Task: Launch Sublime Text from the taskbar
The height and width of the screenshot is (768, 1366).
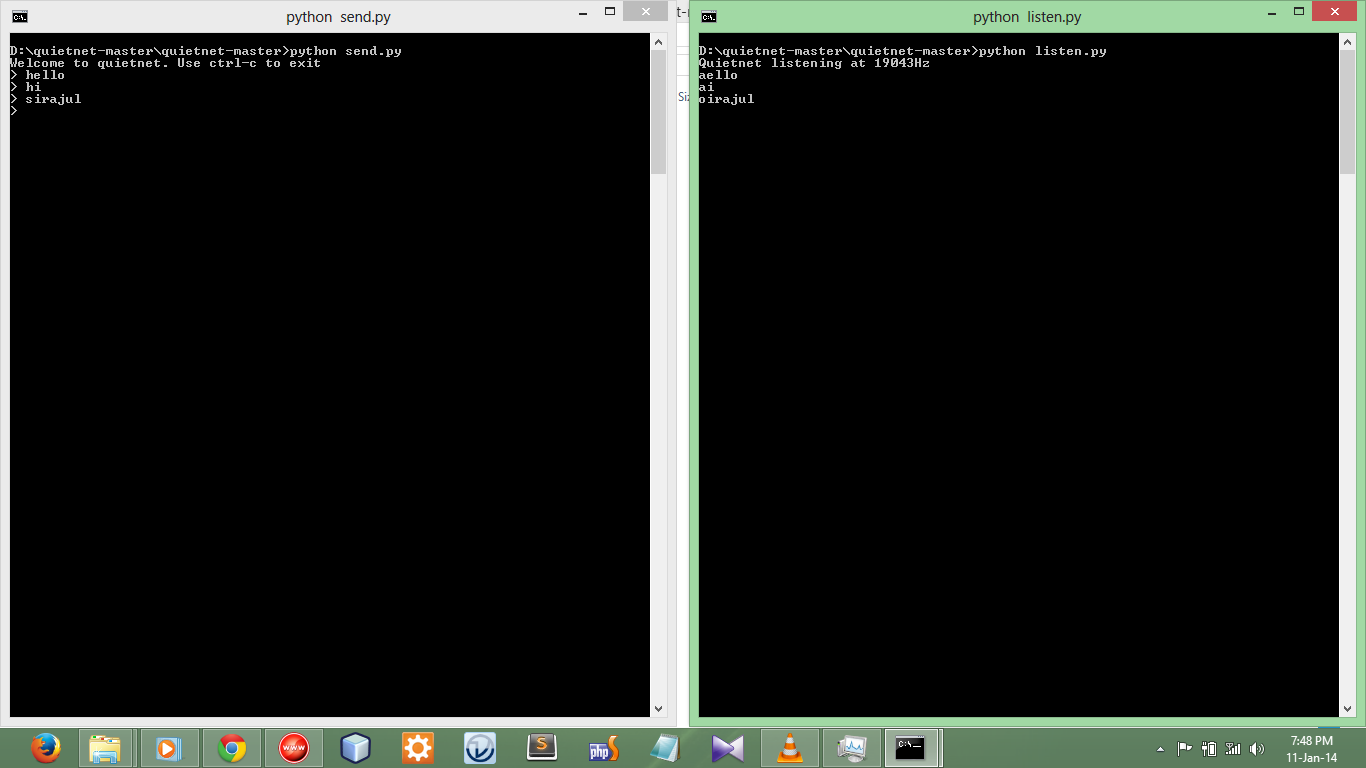Action: 541,747
